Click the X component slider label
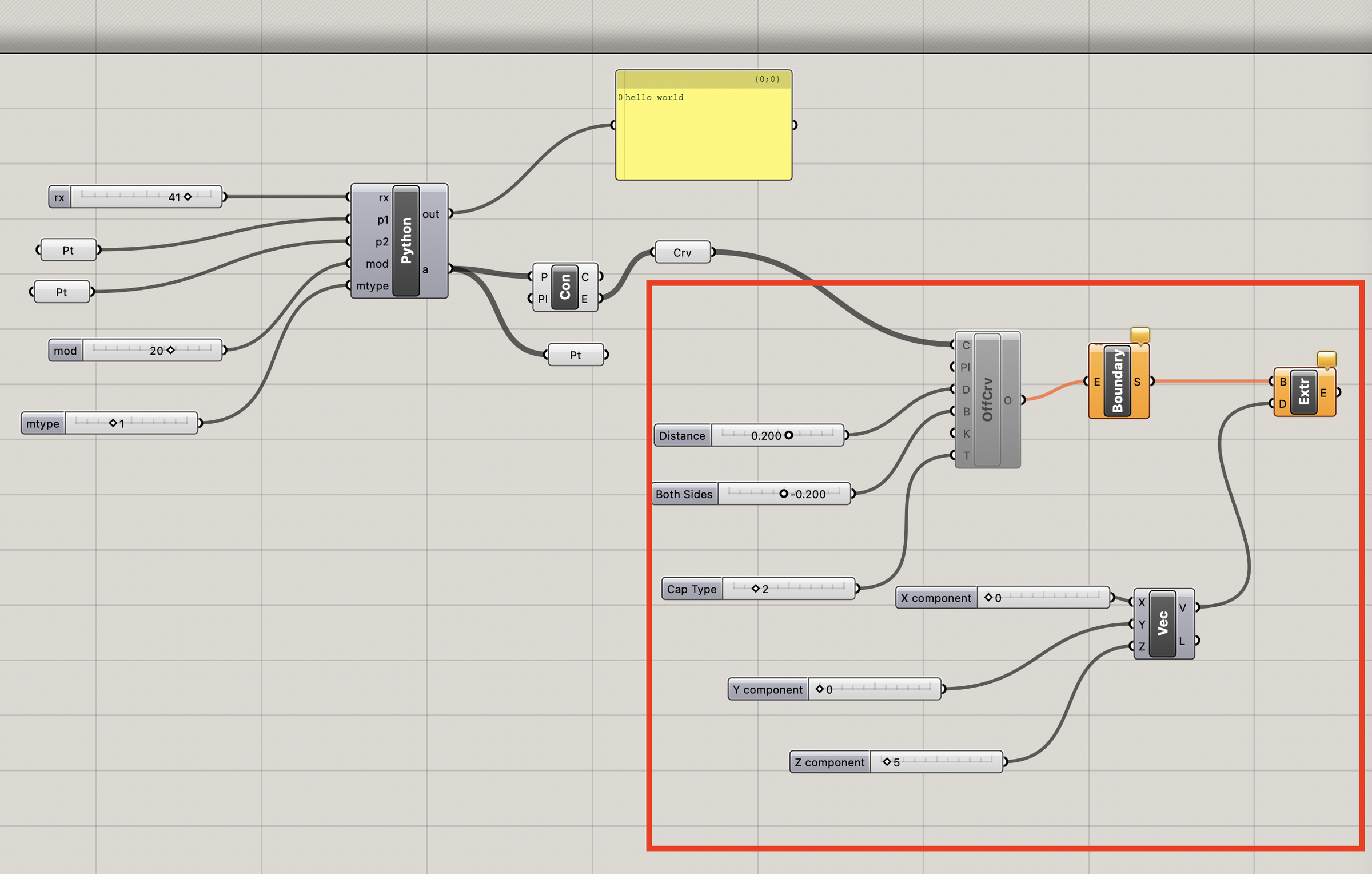 [x=936, y=598]
